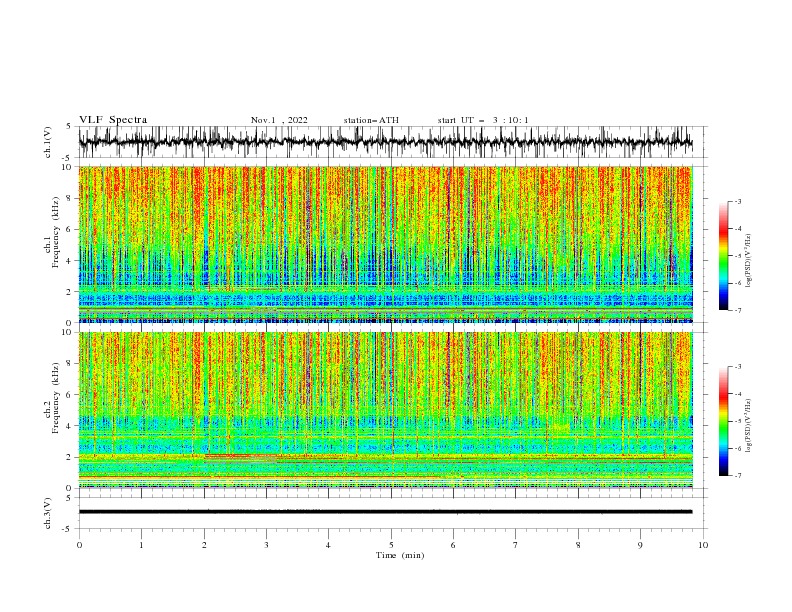Click the time axis tick label "7"
This screenshot has width=792, height=612.
point(516,545)
